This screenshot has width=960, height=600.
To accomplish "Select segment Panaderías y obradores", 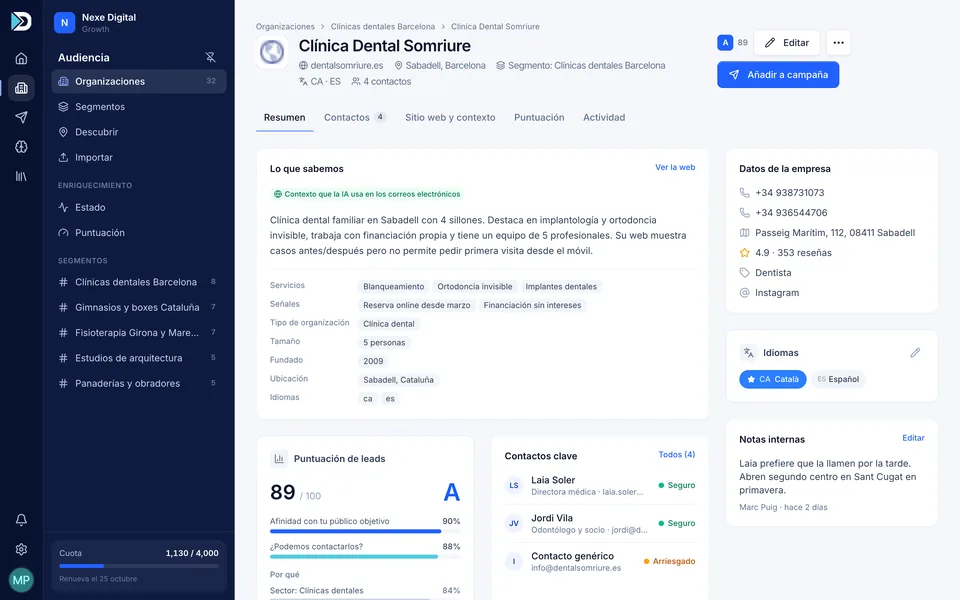I will pos(139,383).
